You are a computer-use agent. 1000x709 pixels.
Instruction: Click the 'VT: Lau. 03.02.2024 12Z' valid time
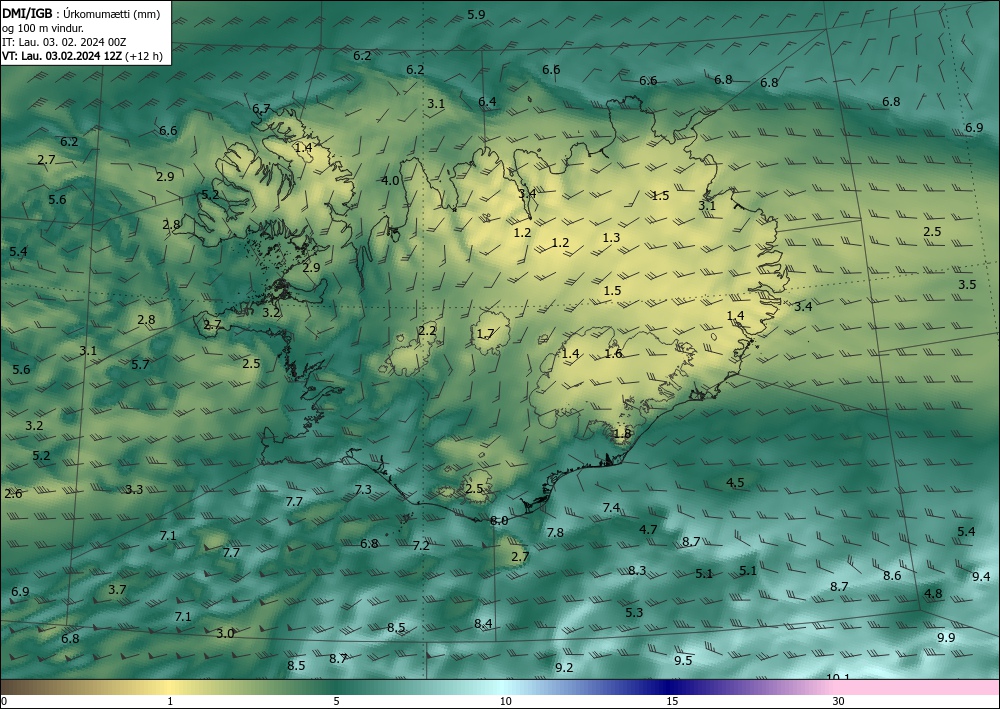[x=62, y=56]
